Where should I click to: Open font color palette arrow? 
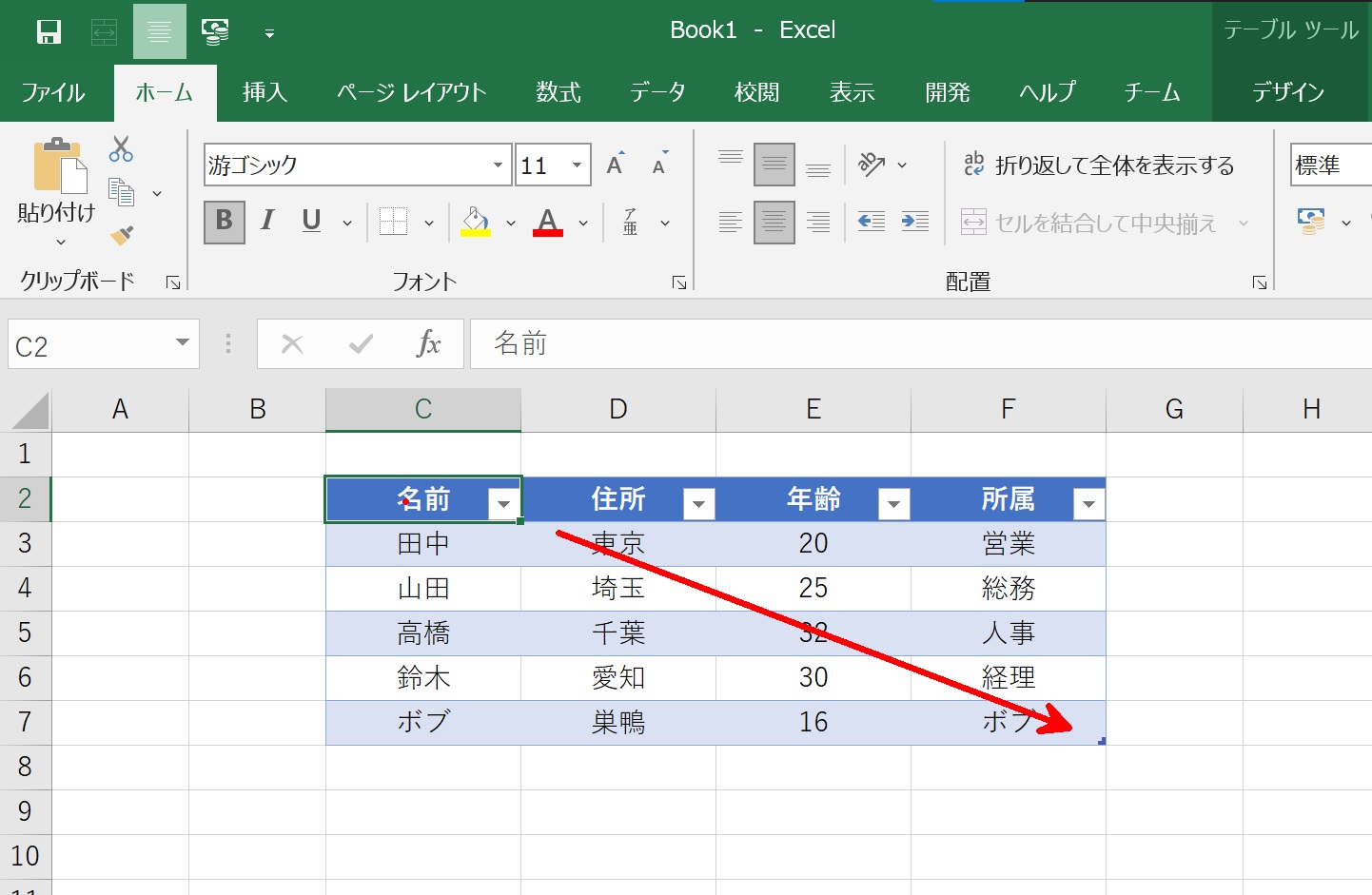click(x=583, y=224)
